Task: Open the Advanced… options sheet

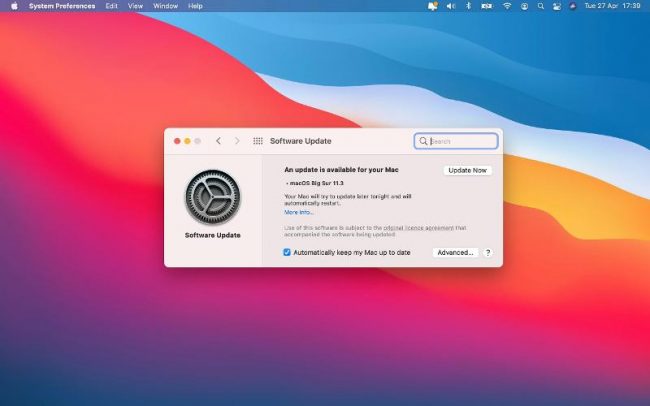Action: (455, 252)
